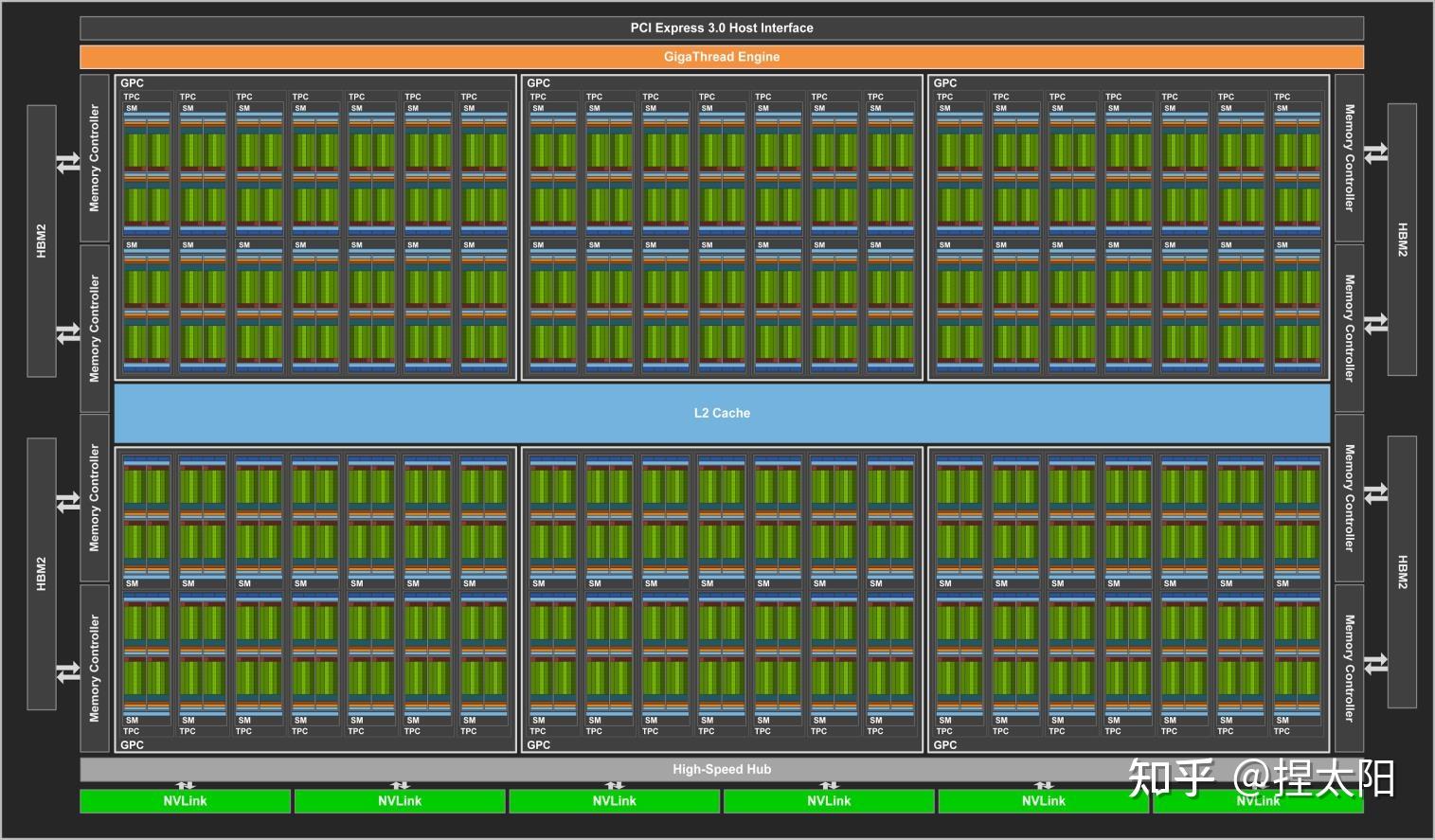Select second Memory Controller on left side
This screenshot has width=1435, height=840.
(95, 328)
